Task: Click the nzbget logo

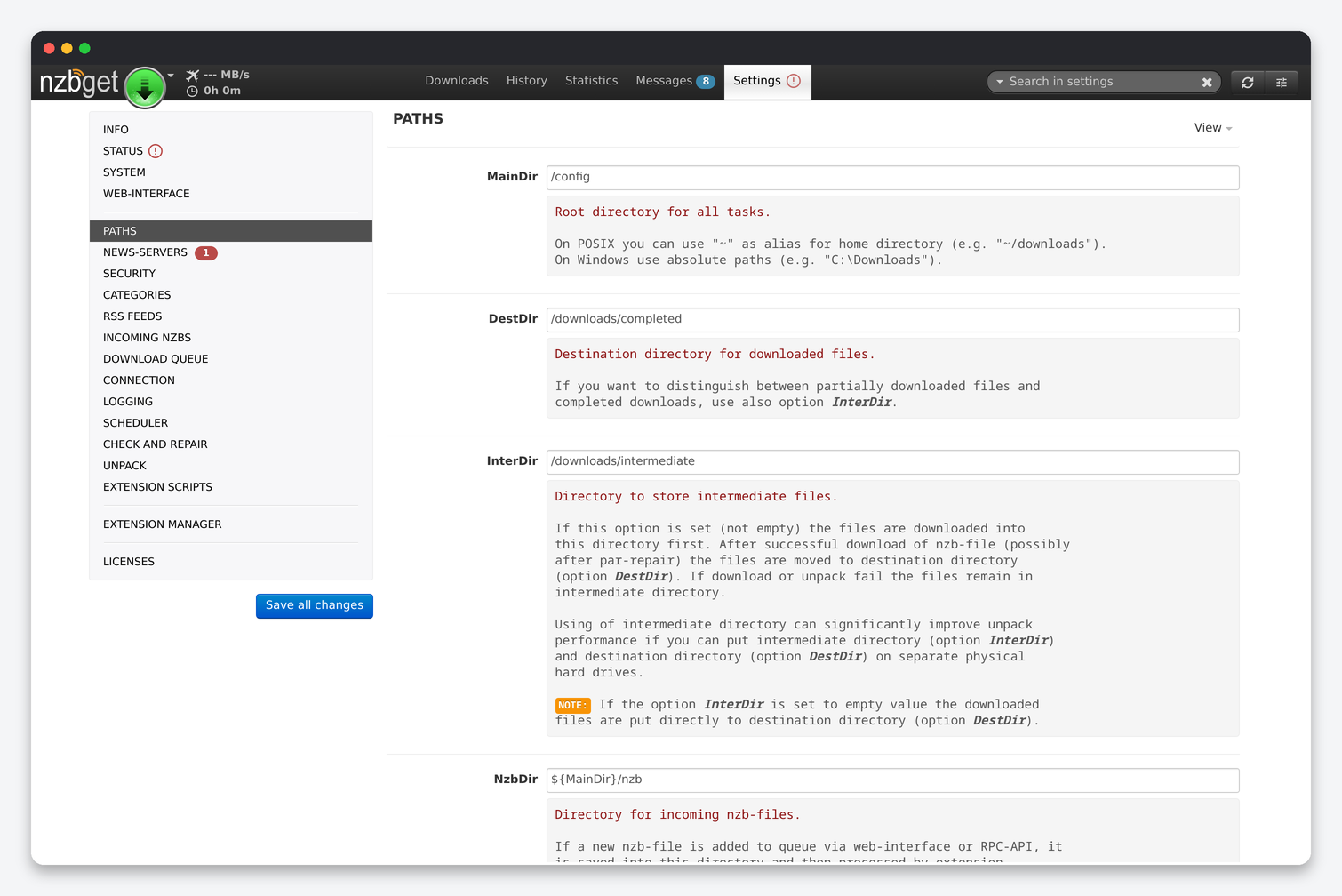Action: coord(79,83)
